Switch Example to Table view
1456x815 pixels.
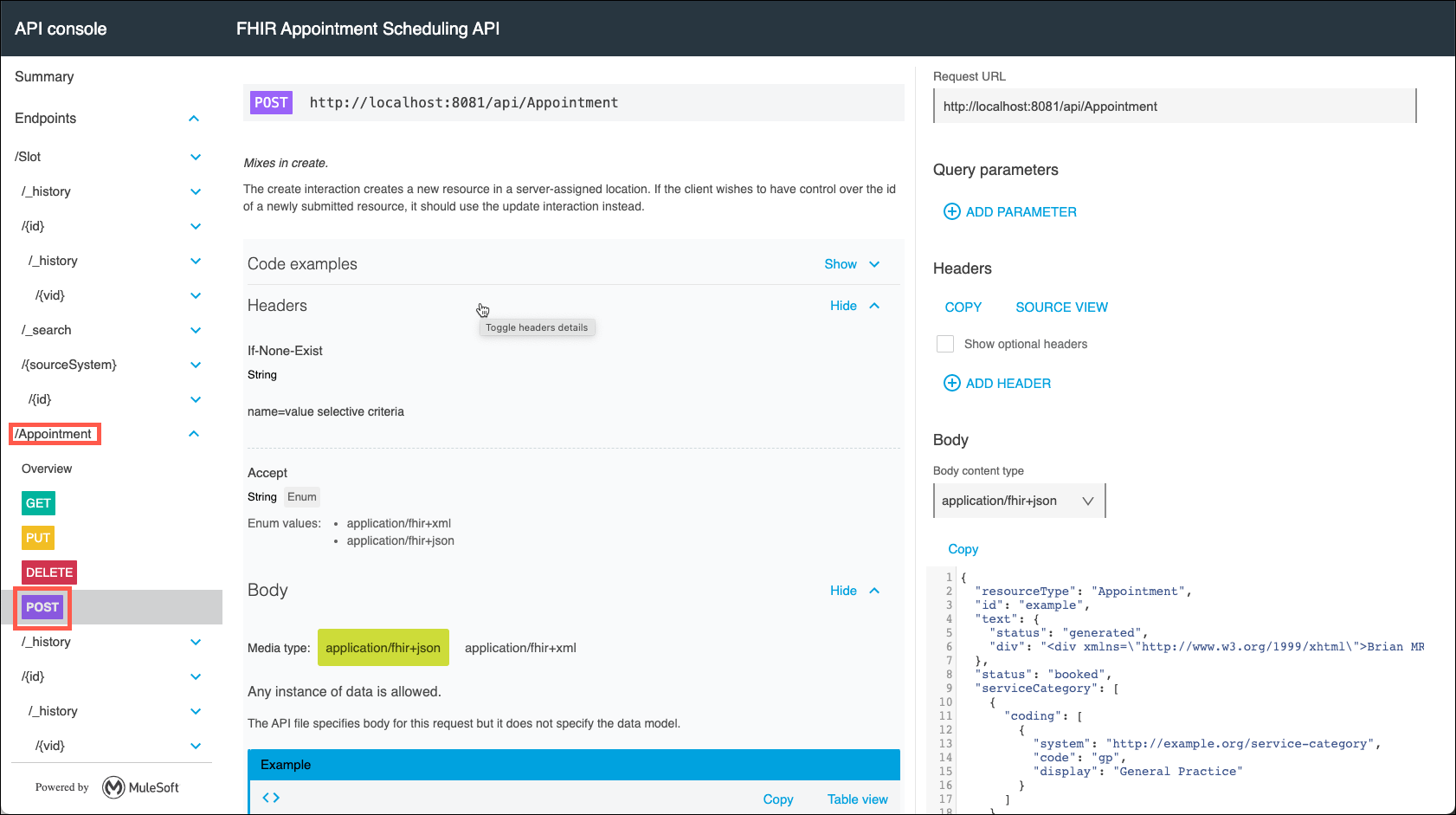pyautogui.click(x=858, y=799)
